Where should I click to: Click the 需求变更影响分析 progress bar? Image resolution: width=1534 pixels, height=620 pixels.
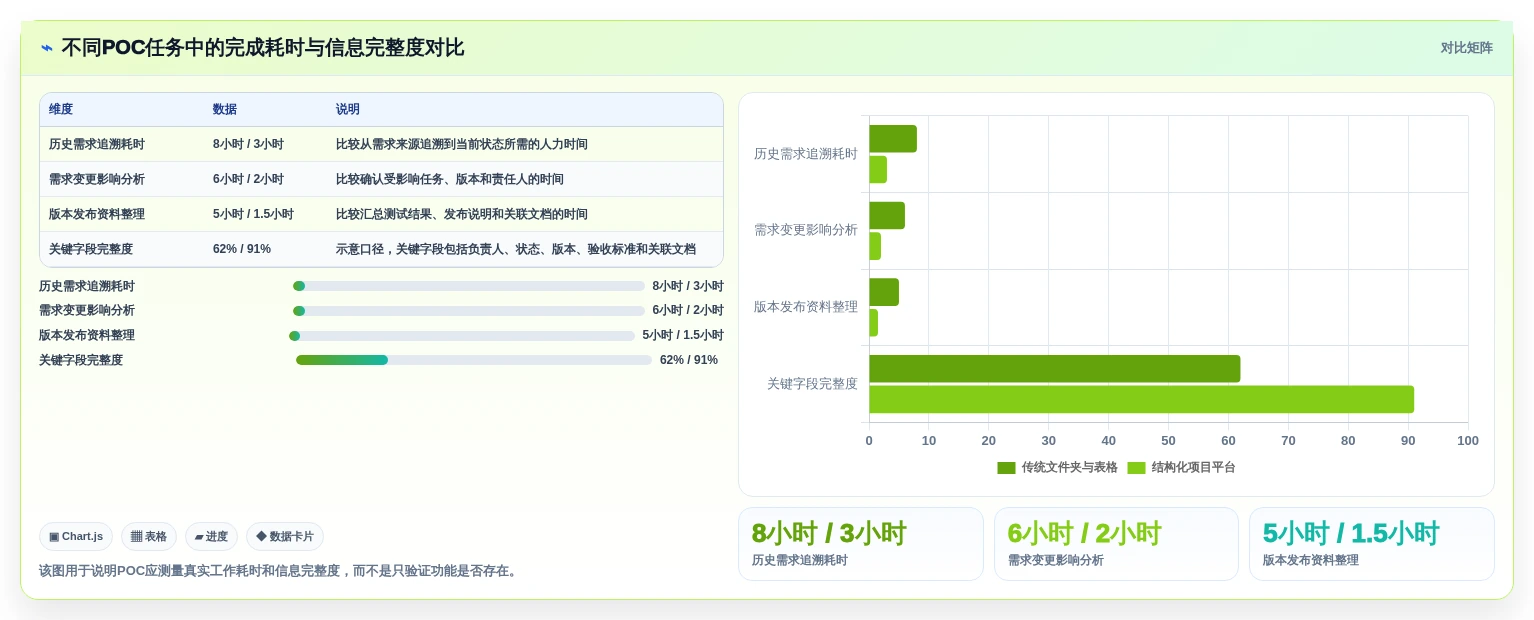(x=469, y=311)
